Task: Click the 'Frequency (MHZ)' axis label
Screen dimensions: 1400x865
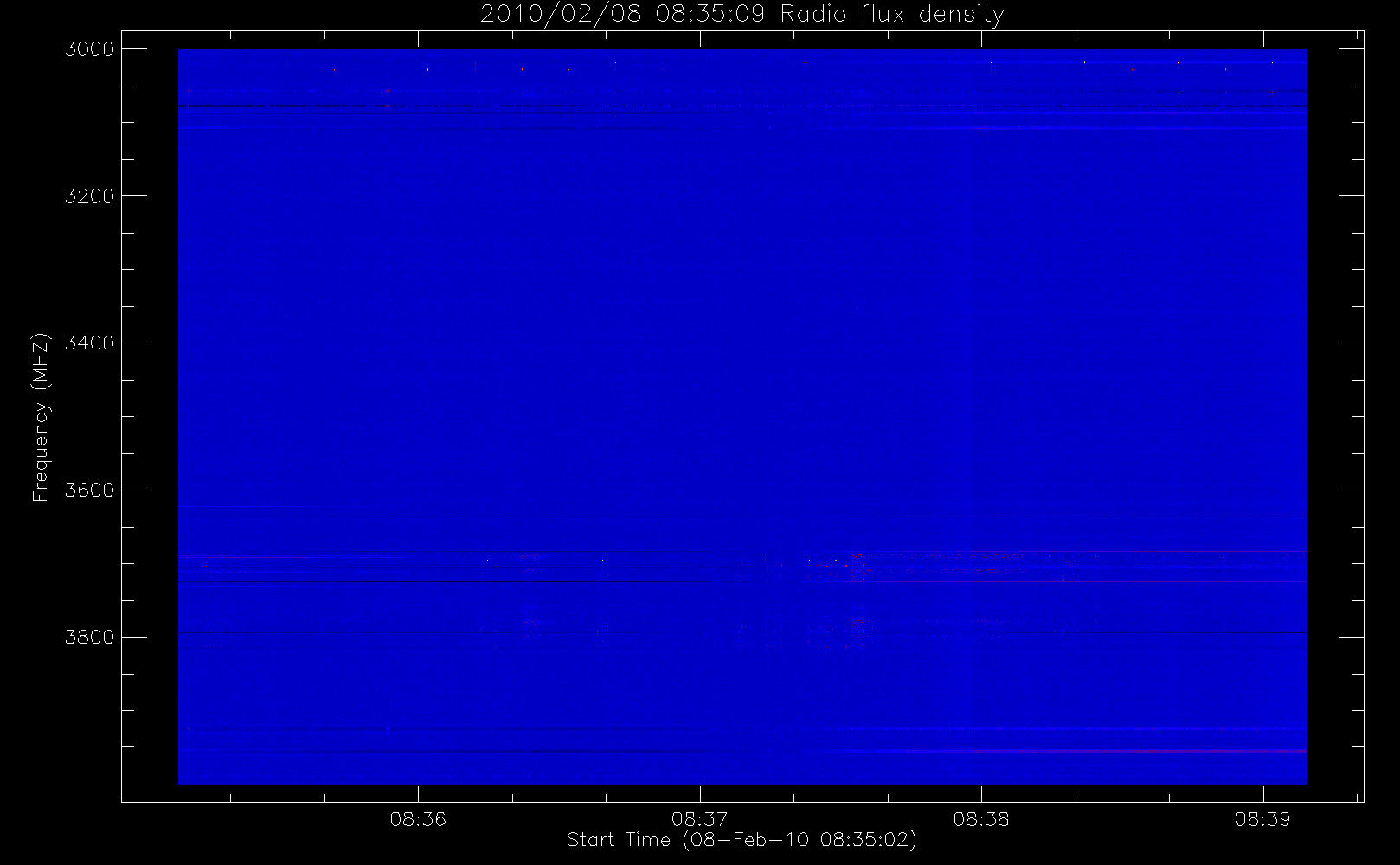Action: click(41, 417)
